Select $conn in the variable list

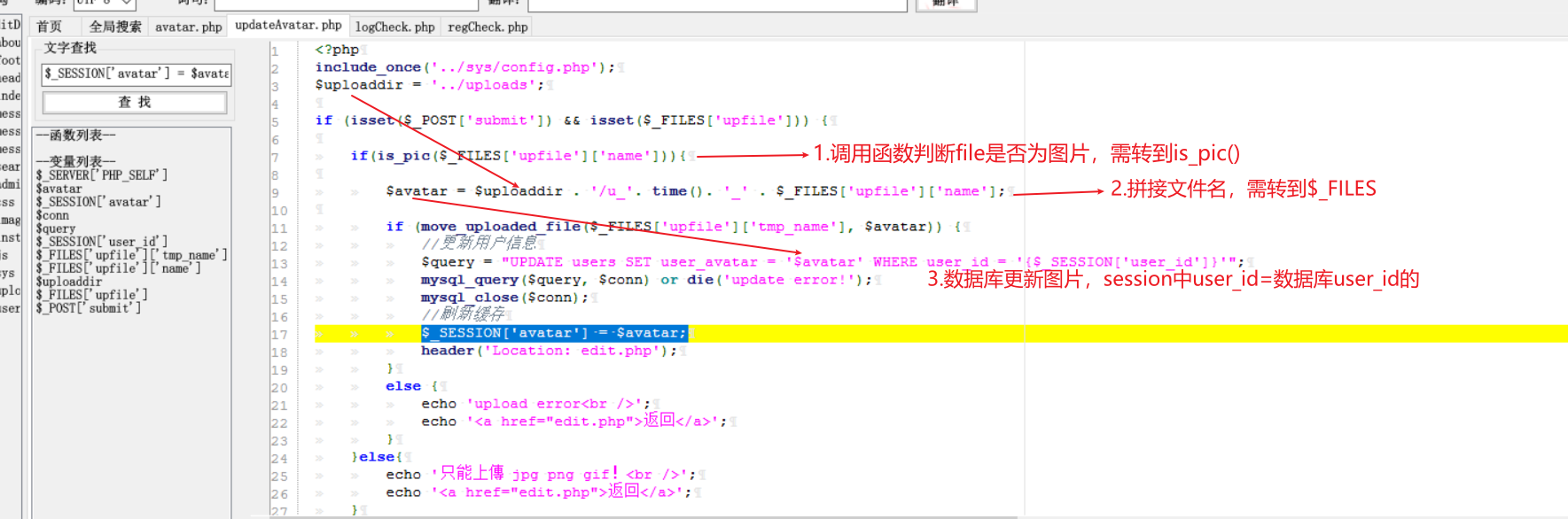click(x=52, y=215)
